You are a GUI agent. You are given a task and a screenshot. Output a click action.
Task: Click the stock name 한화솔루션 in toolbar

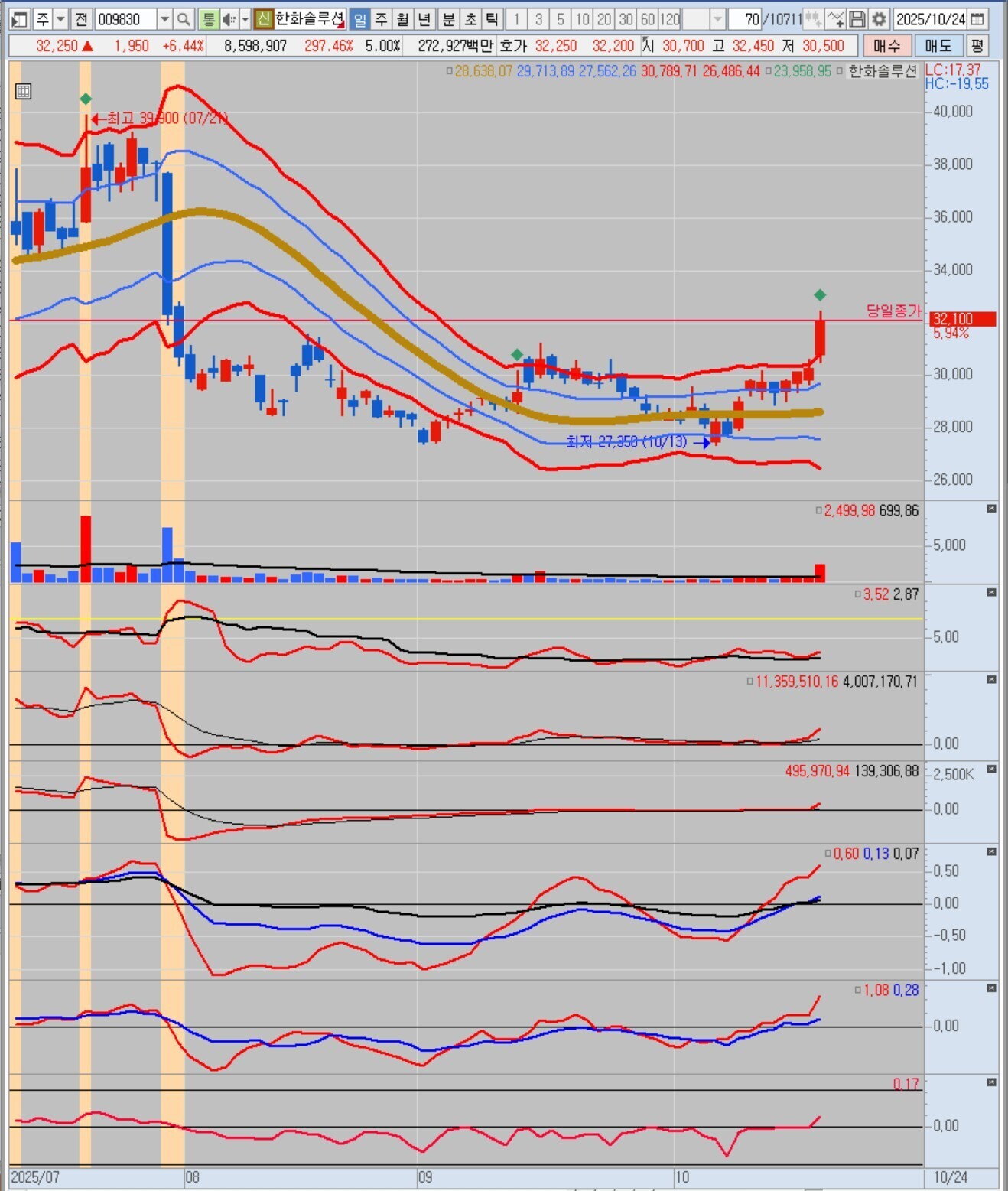pyautogui.click(x=310, y=19)
